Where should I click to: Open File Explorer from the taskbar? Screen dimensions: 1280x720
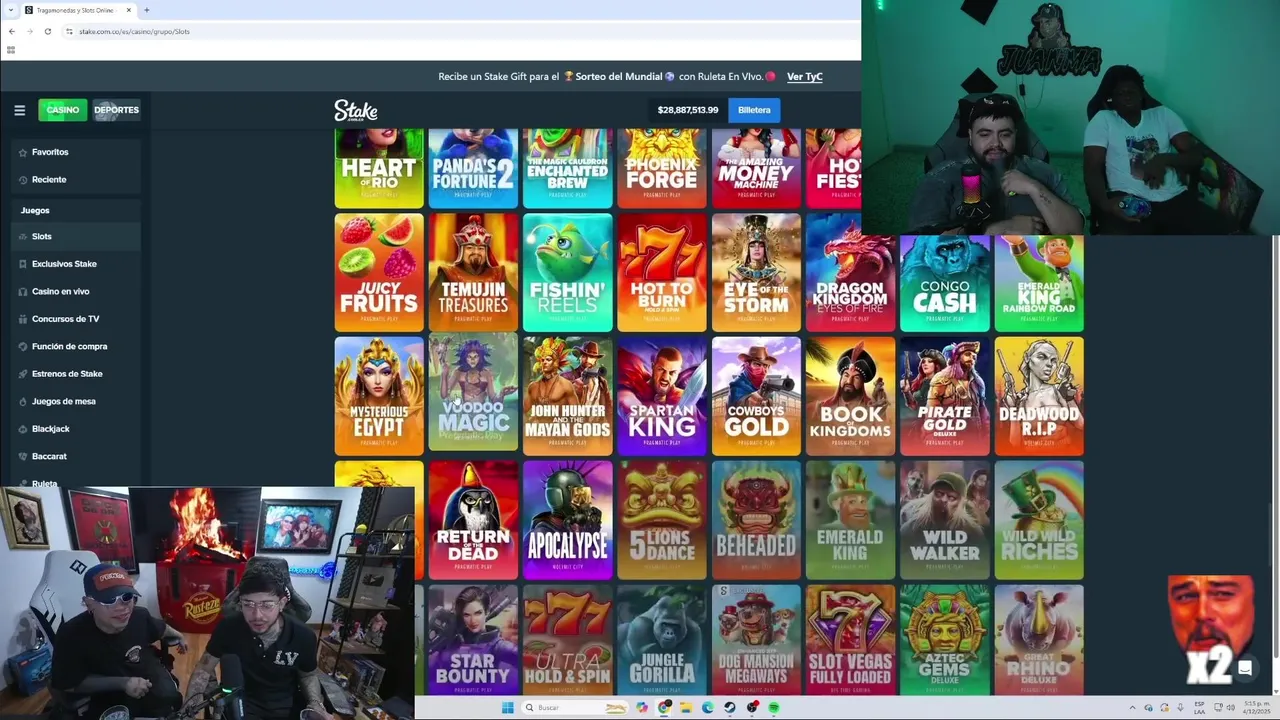[686, 708]
